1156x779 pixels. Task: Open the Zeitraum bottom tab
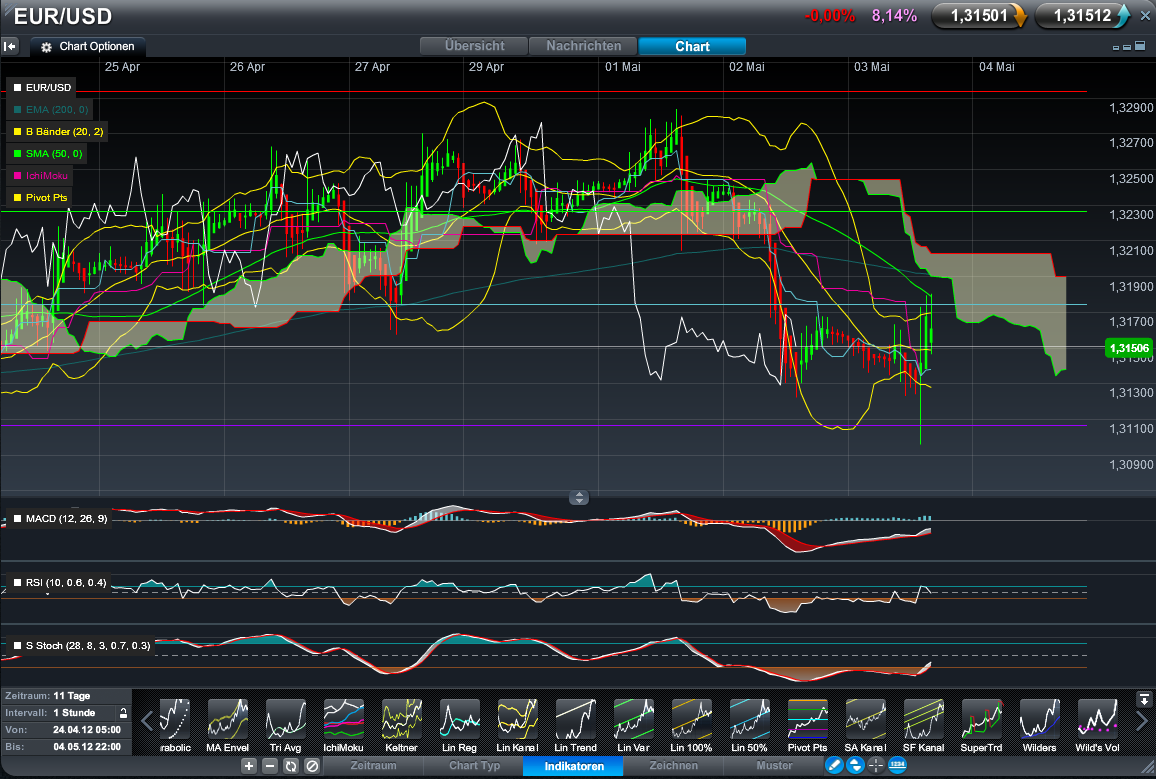373,766
